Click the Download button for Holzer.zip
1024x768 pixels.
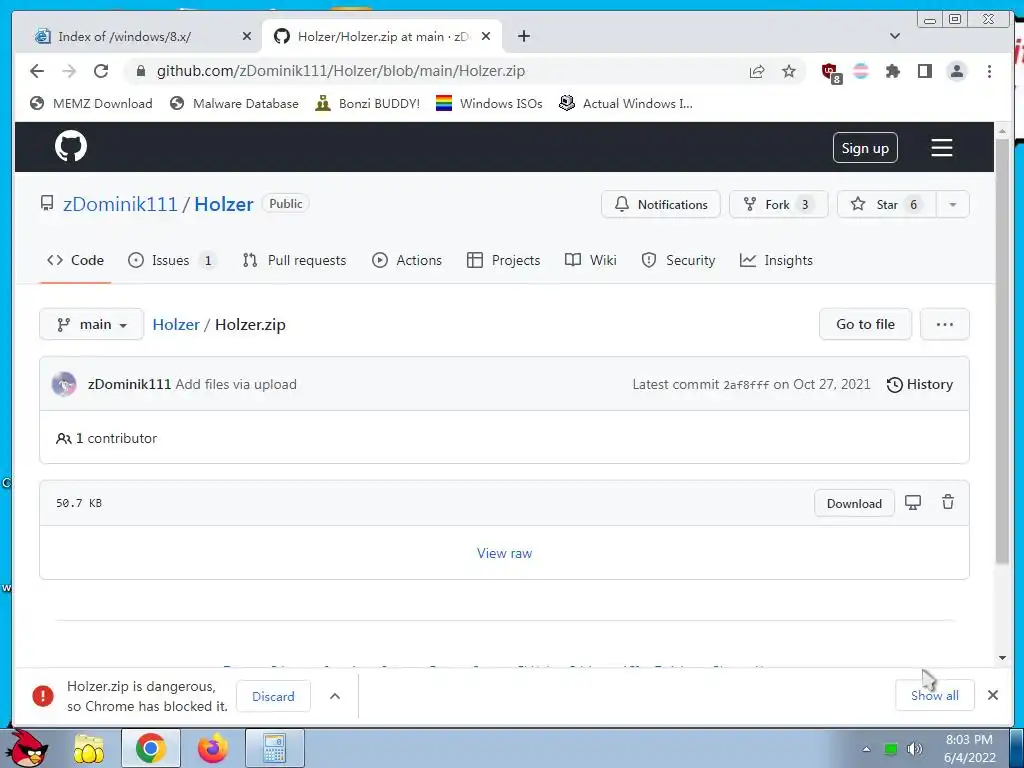pyautogui.click(x=854, y=504)
